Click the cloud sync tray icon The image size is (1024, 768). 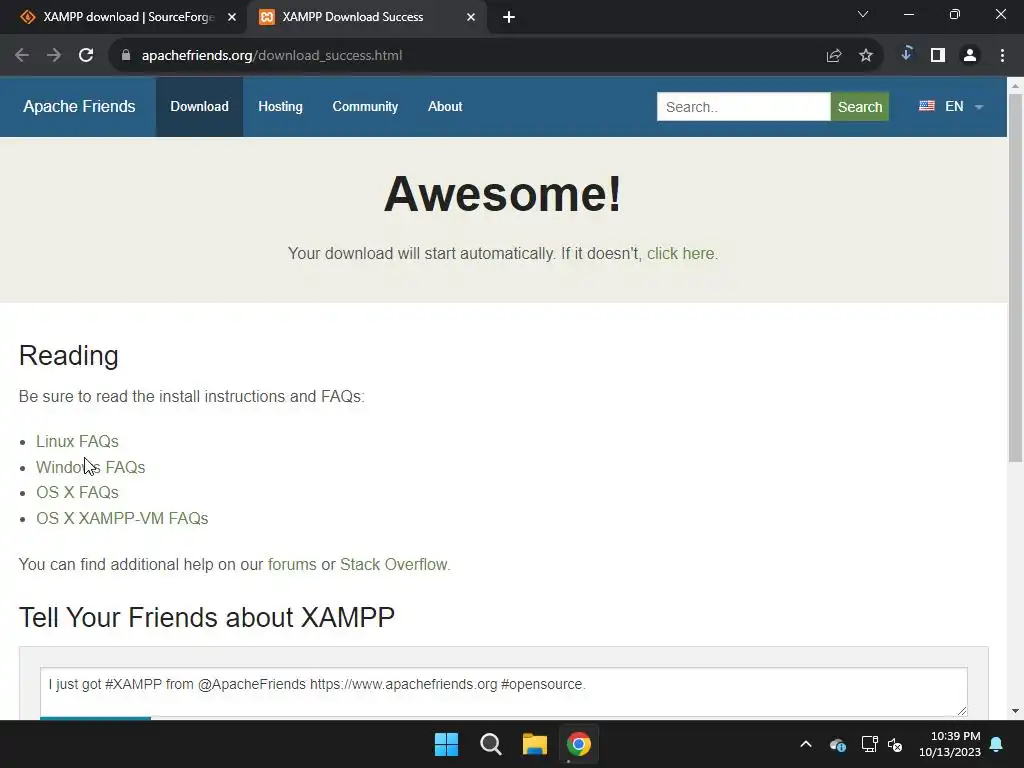click(x=838, y=744)
